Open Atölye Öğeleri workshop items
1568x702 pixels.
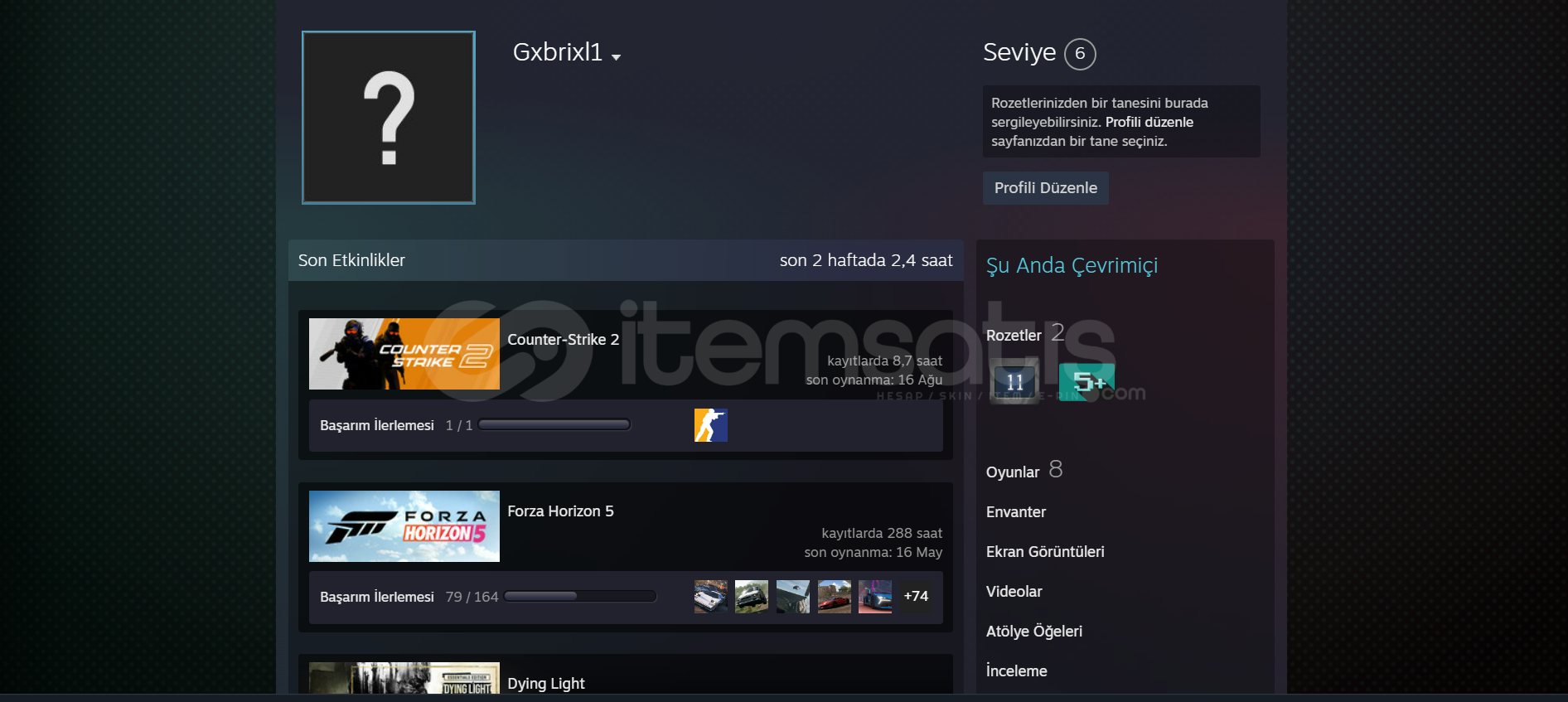tap(1034, 632)
